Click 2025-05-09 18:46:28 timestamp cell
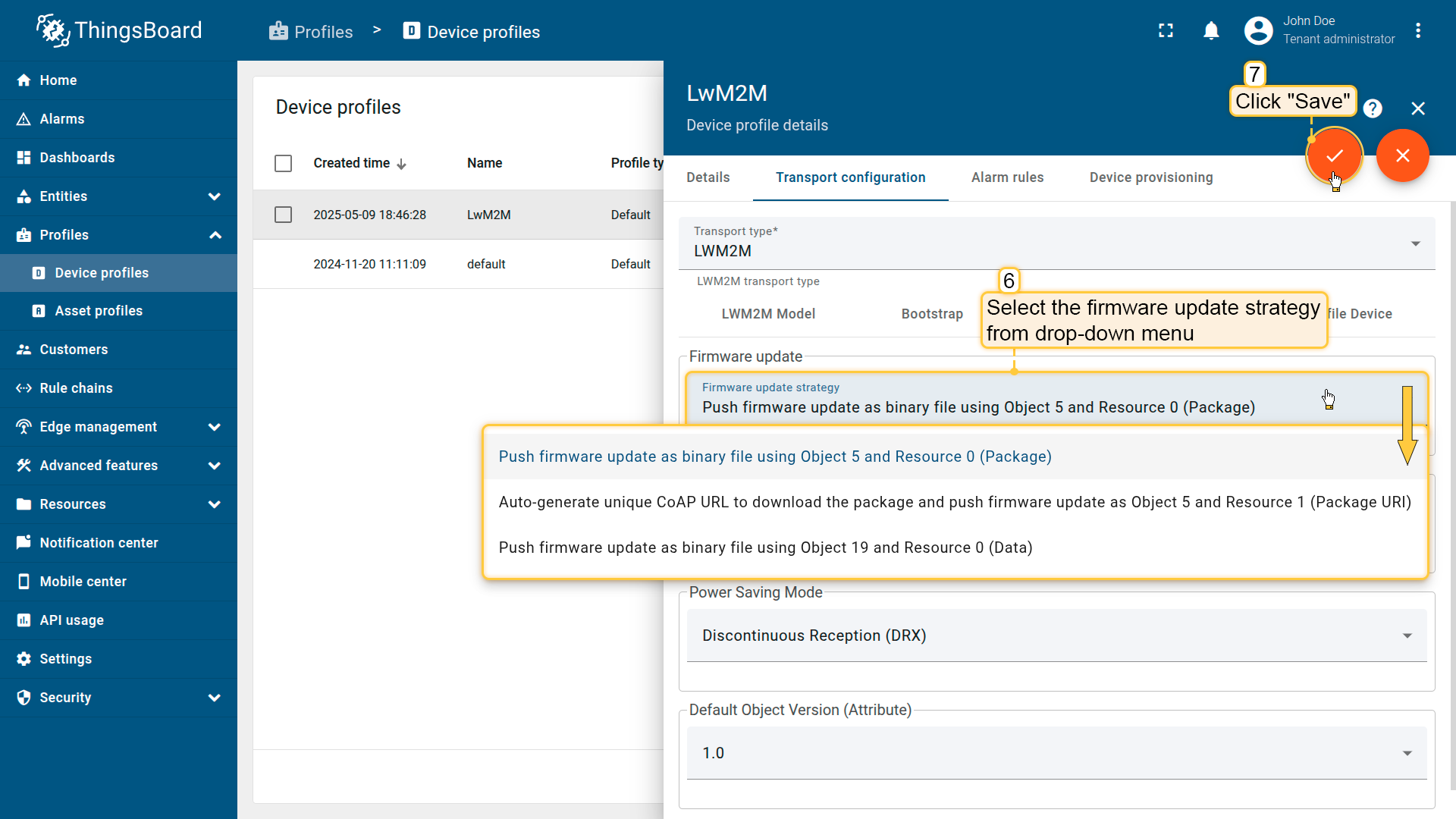The image size is (1456, 819). pos(370,215)
